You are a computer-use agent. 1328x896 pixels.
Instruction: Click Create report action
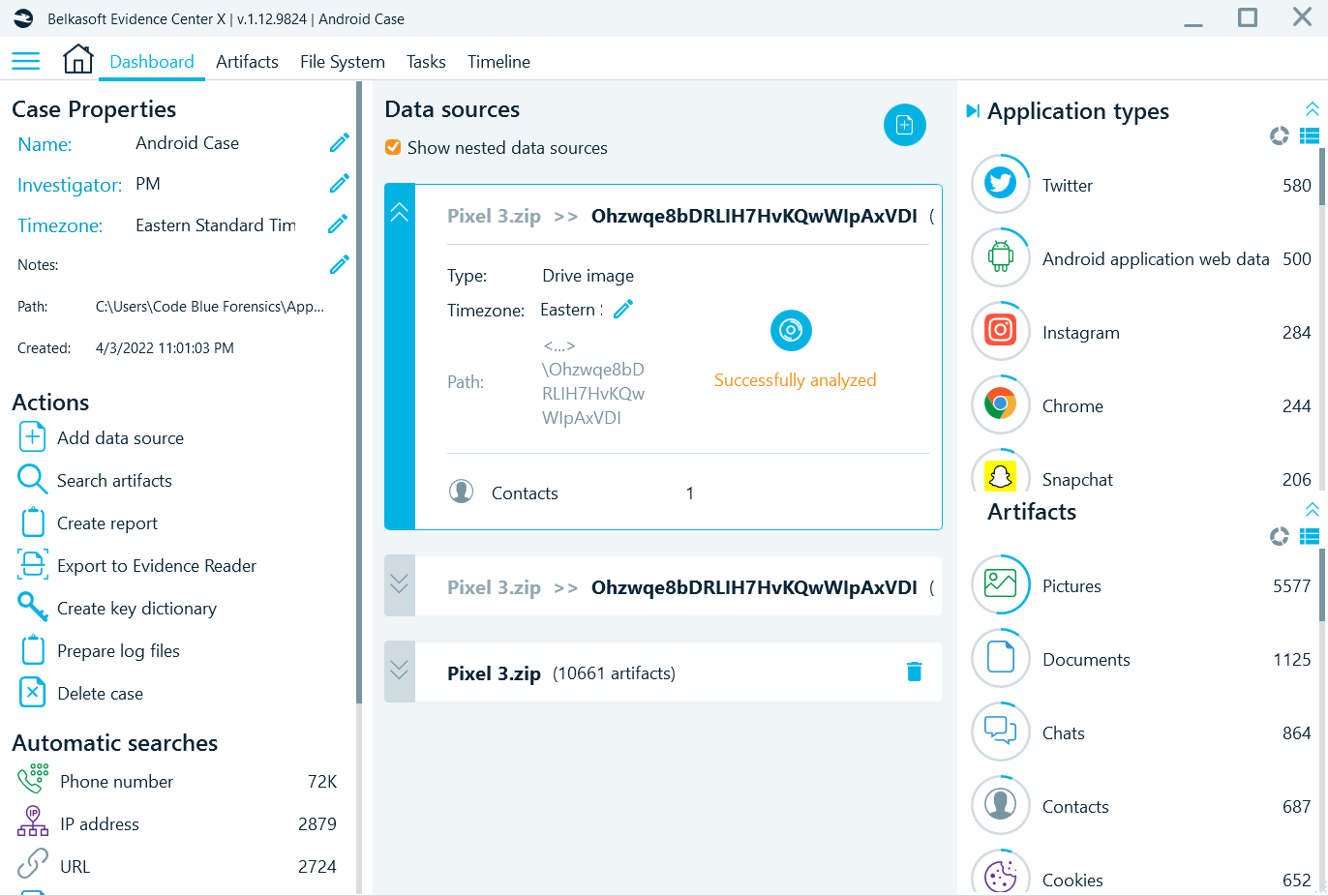click(x=106, y=523)
